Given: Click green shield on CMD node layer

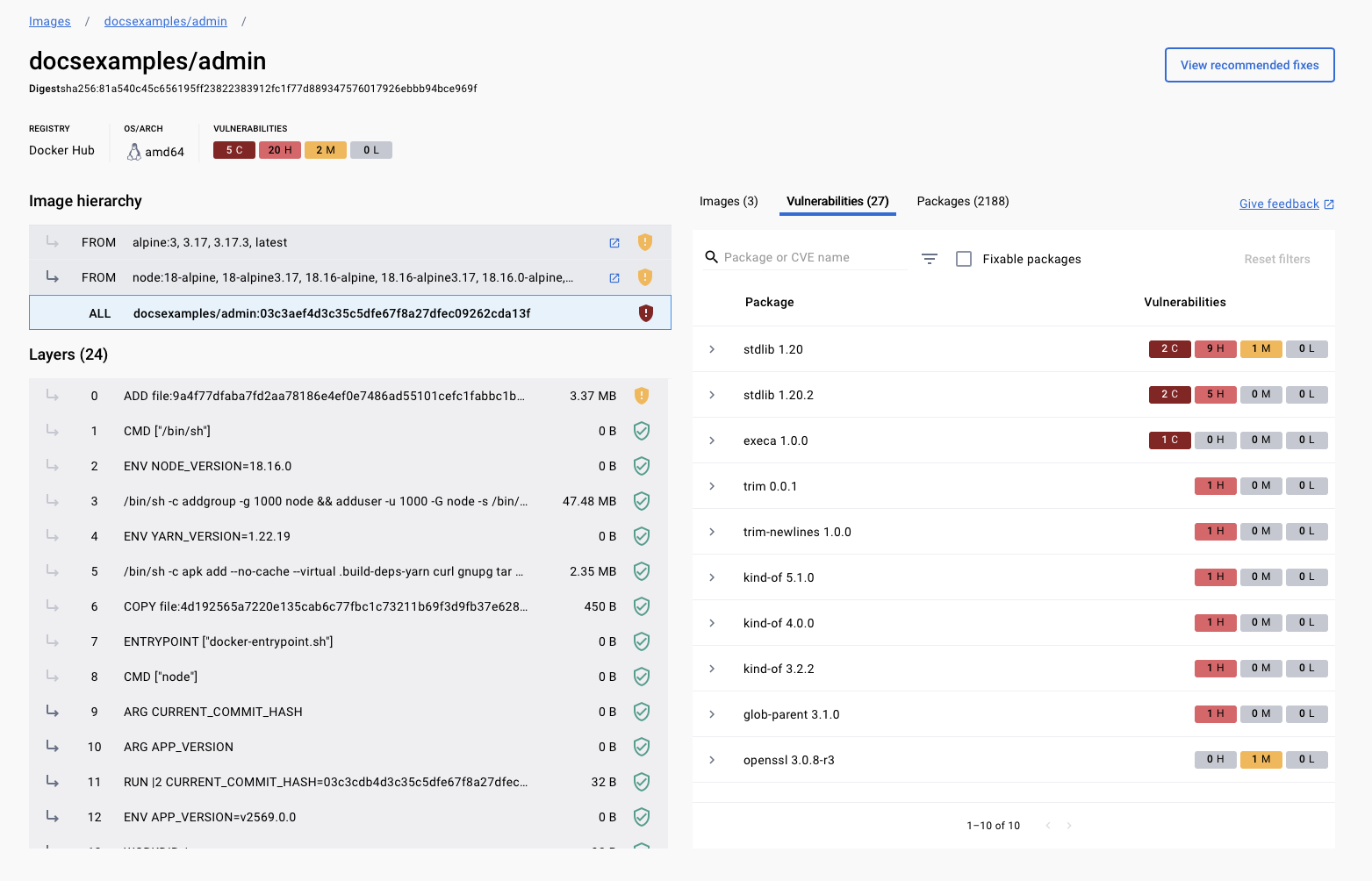Looking at the screenshot, I should click(x=642, y=677).
